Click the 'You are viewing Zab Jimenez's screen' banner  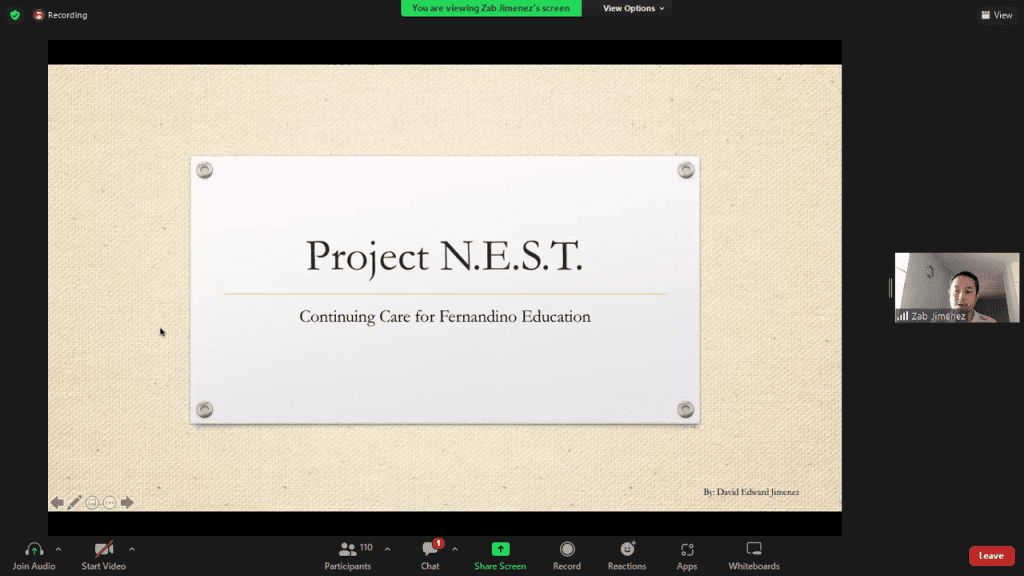pos(491,8)
